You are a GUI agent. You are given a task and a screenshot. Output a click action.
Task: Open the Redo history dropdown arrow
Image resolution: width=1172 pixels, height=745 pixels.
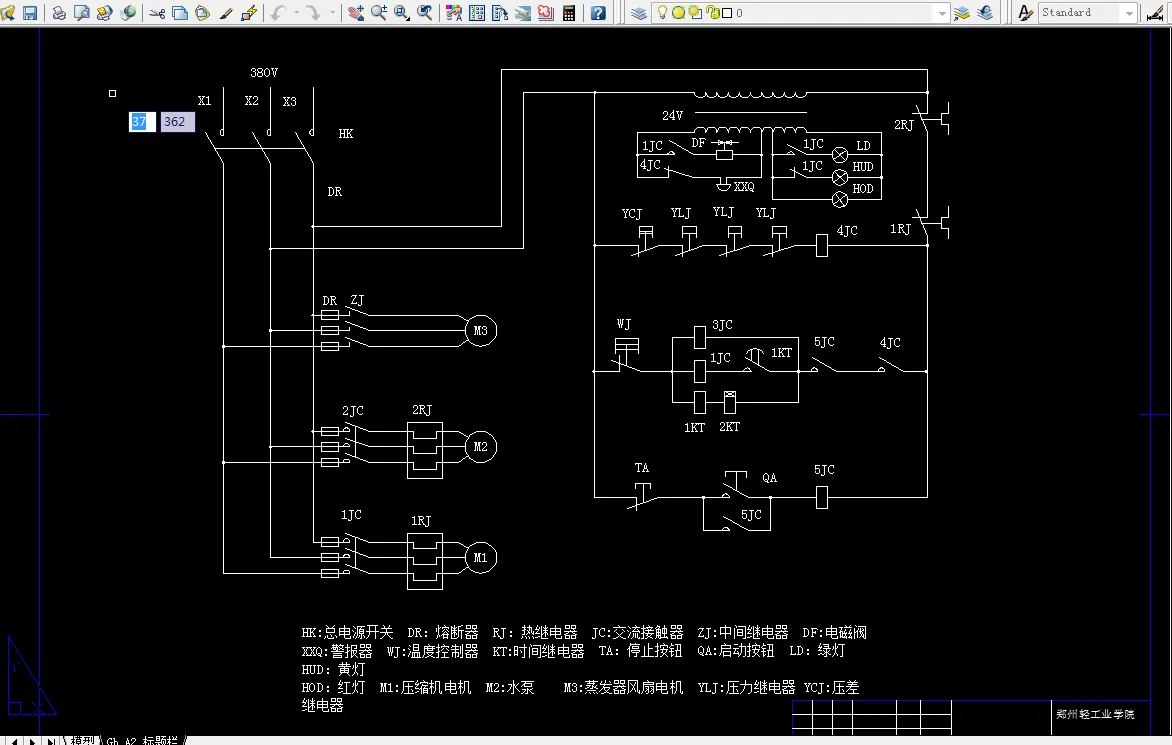[333, 12]
